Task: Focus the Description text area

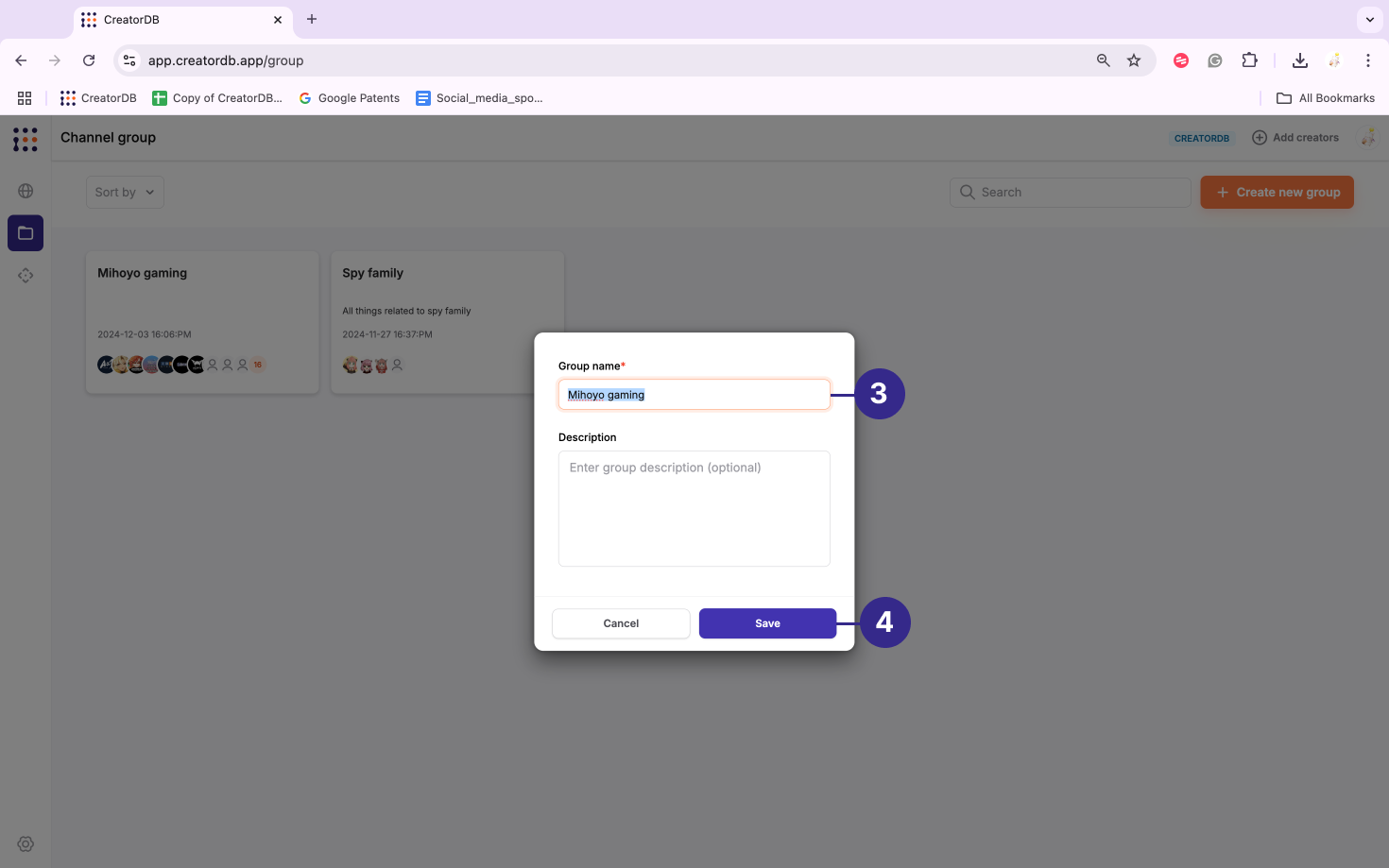Action: pyautogui.click(x=694, y=508)
